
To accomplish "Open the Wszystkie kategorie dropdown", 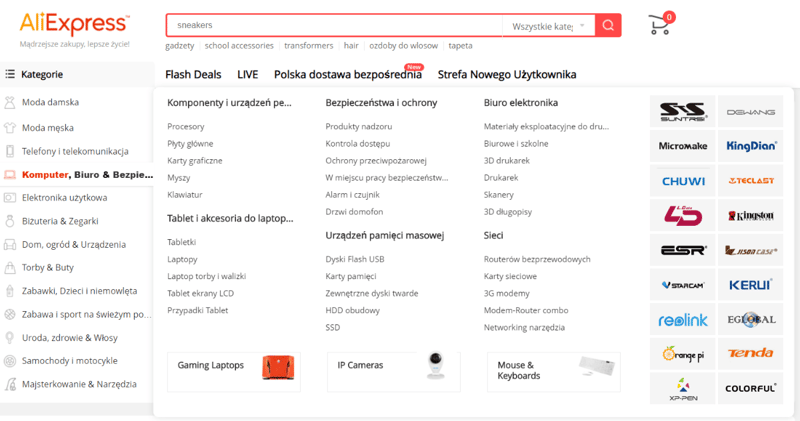I will (x=548, y=26).
